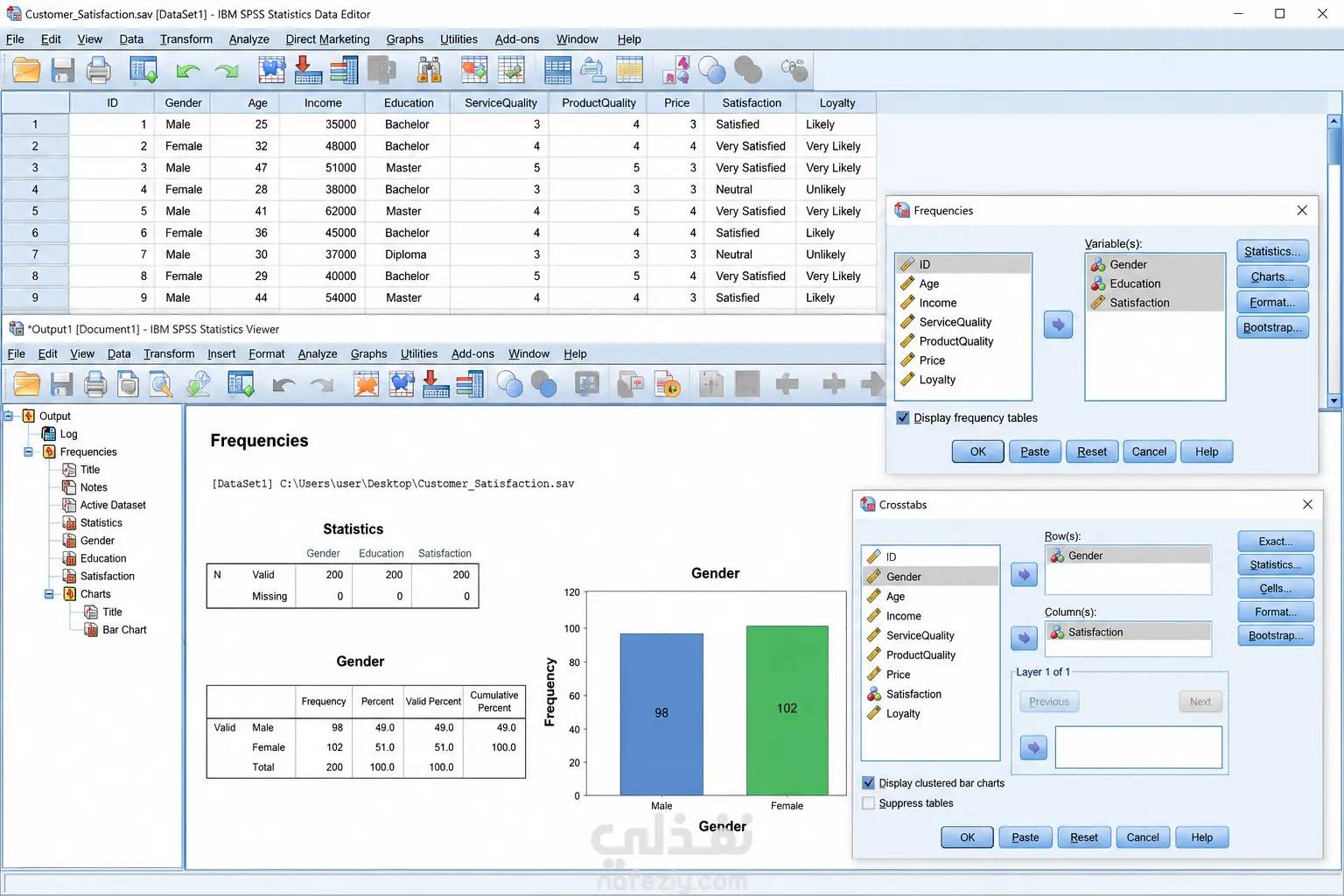
Task: Toggle Display clustered bar charts checkbox
Action: click(868, 783)
